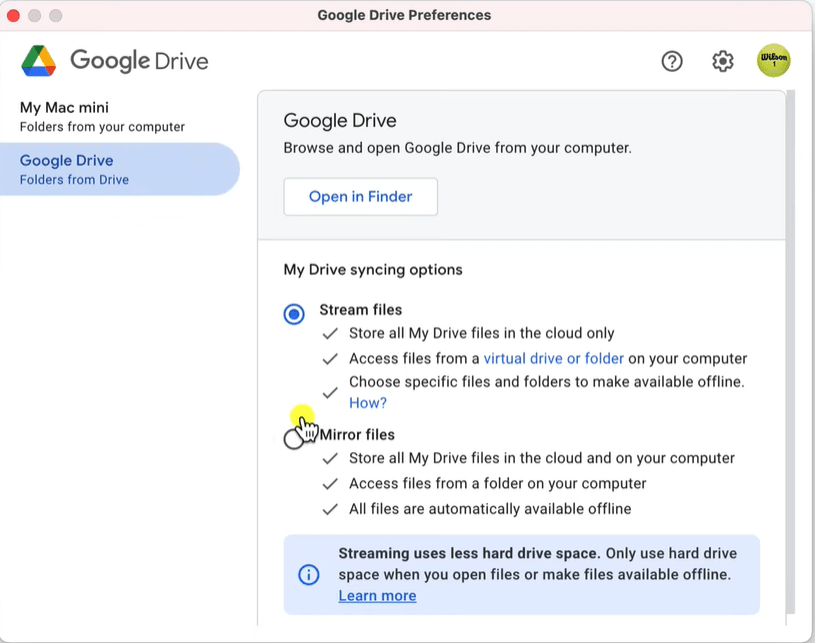Open the My Mac mini section

pos(100,116)
